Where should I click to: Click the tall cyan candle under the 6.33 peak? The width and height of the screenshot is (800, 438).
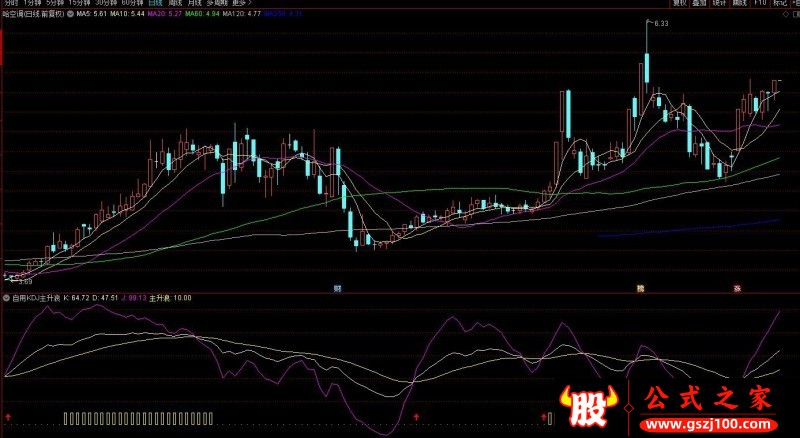[x=647, y=68]
